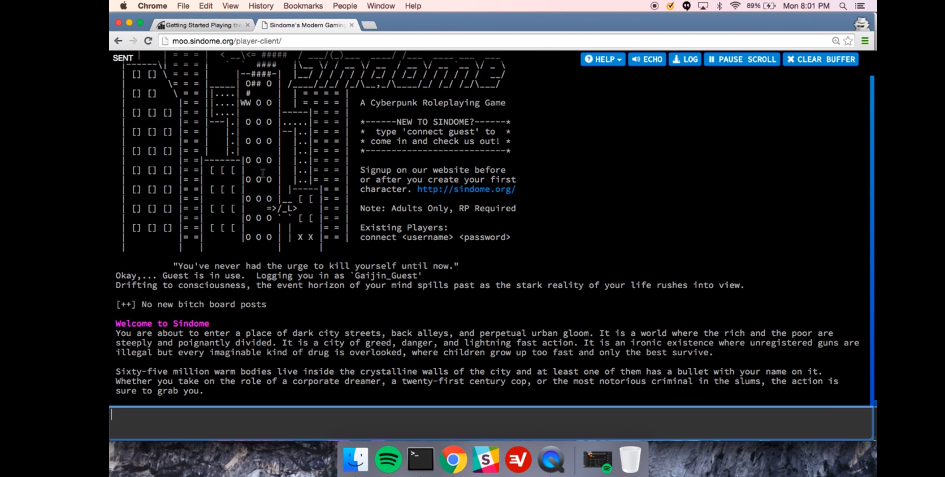945x477 pixels.
Task: Open the Chrome application menu
Action: (x=152, y=6)
